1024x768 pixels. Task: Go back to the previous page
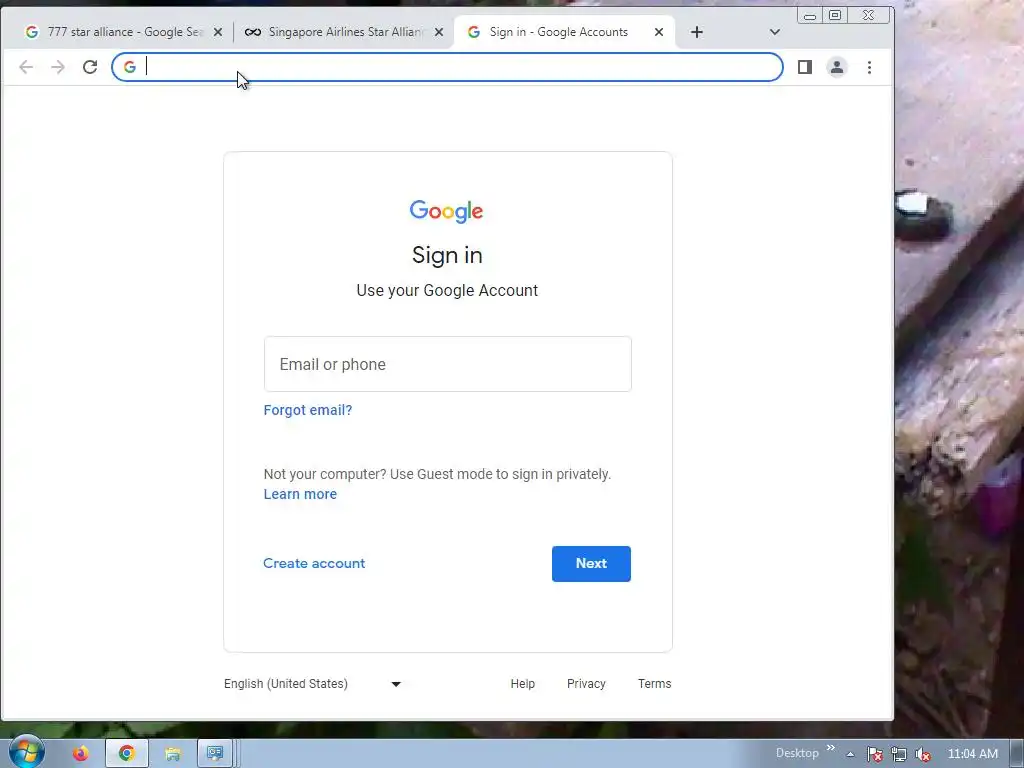tap(26, 67)
